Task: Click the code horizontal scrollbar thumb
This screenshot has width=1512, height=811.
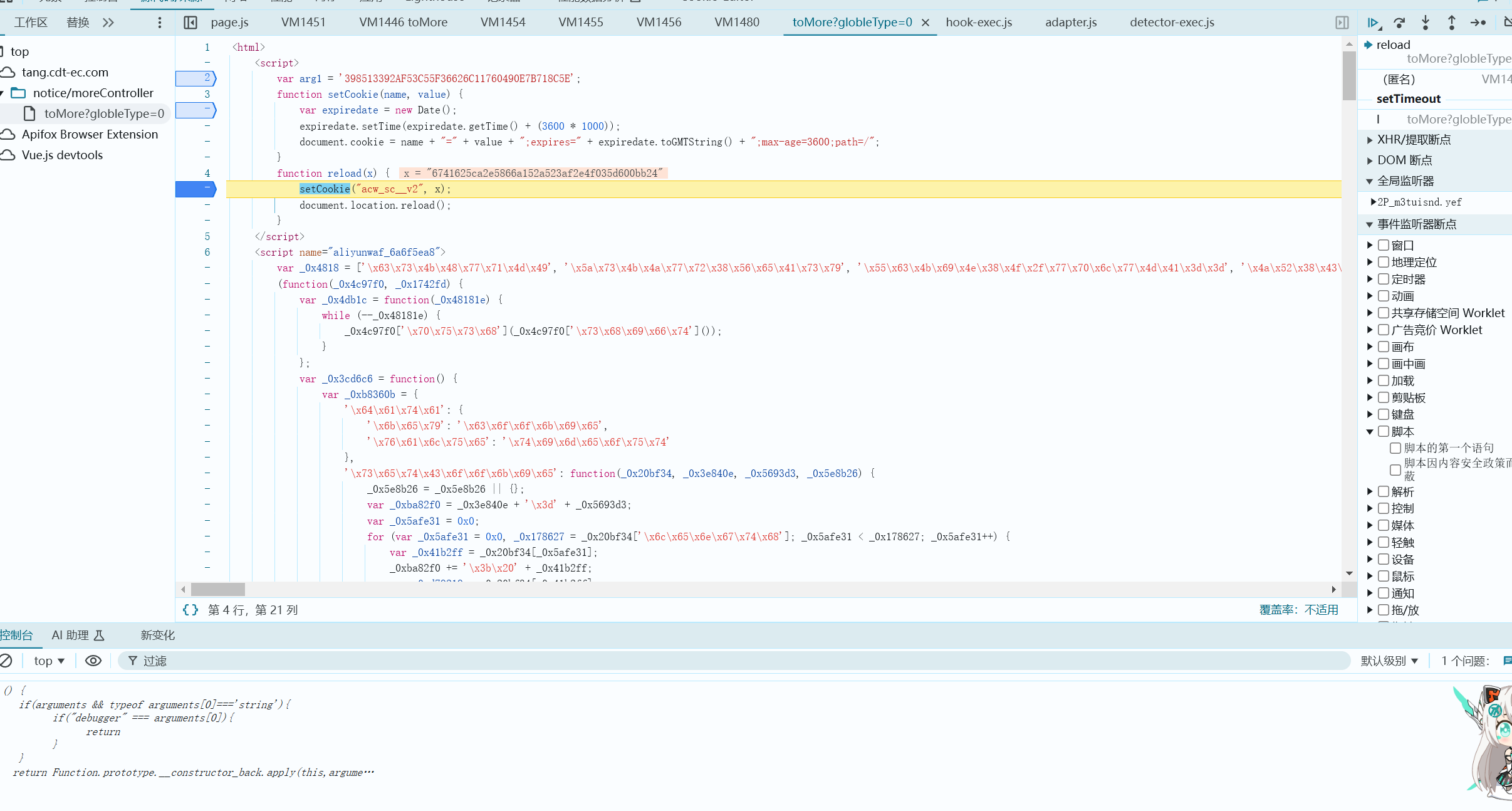Action: 217,589
